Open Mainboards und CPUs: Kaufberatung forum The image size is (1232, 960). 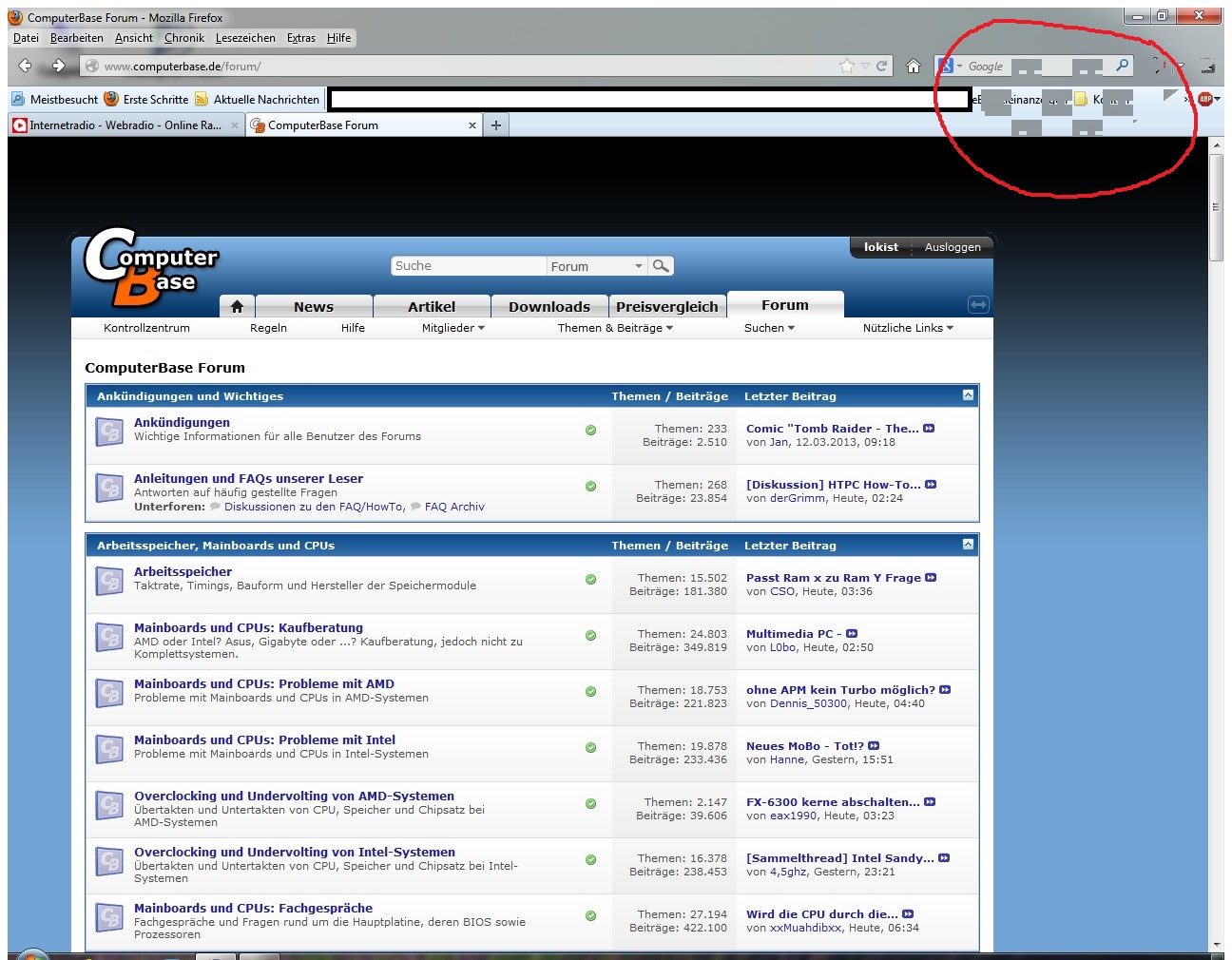click(248, 627)
